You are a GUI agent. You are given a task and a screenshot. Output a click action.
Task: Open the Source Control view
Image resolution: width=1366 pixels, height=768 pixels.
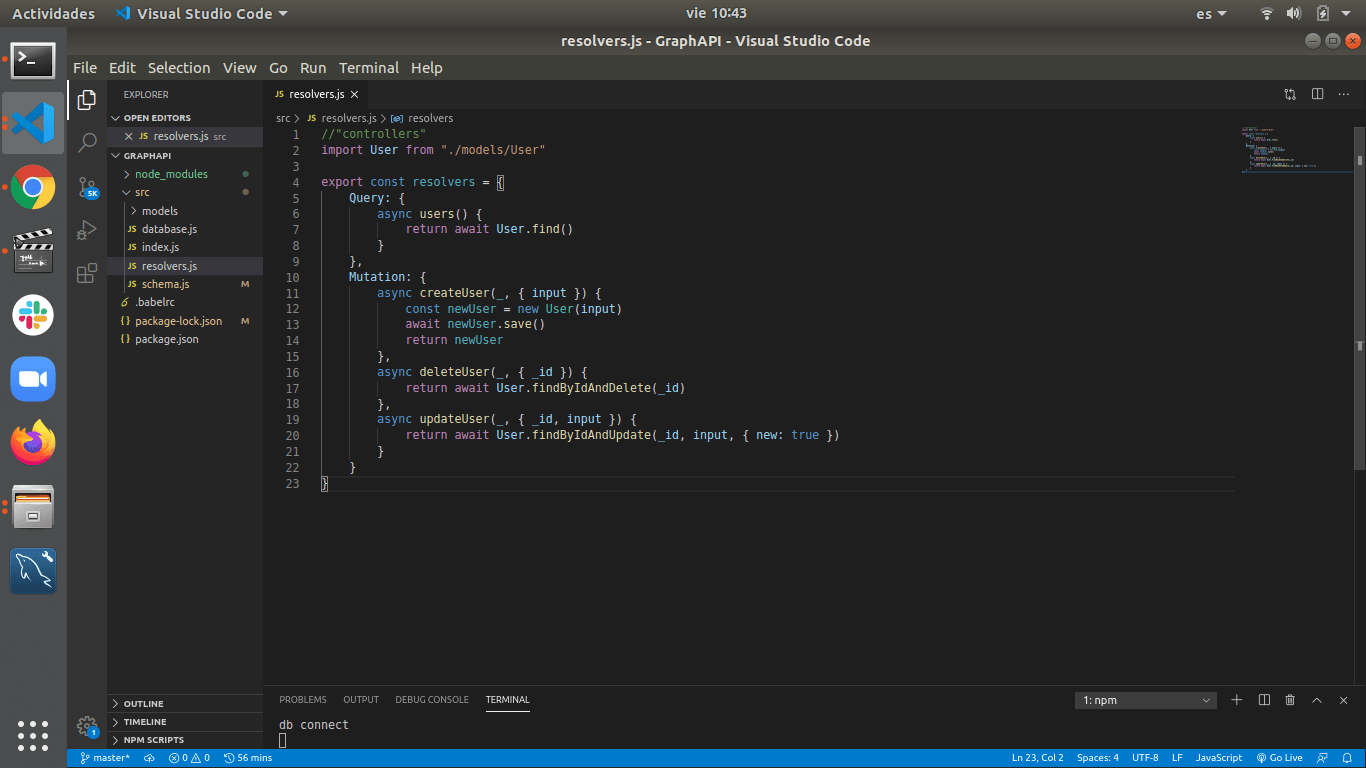(87, 187)
